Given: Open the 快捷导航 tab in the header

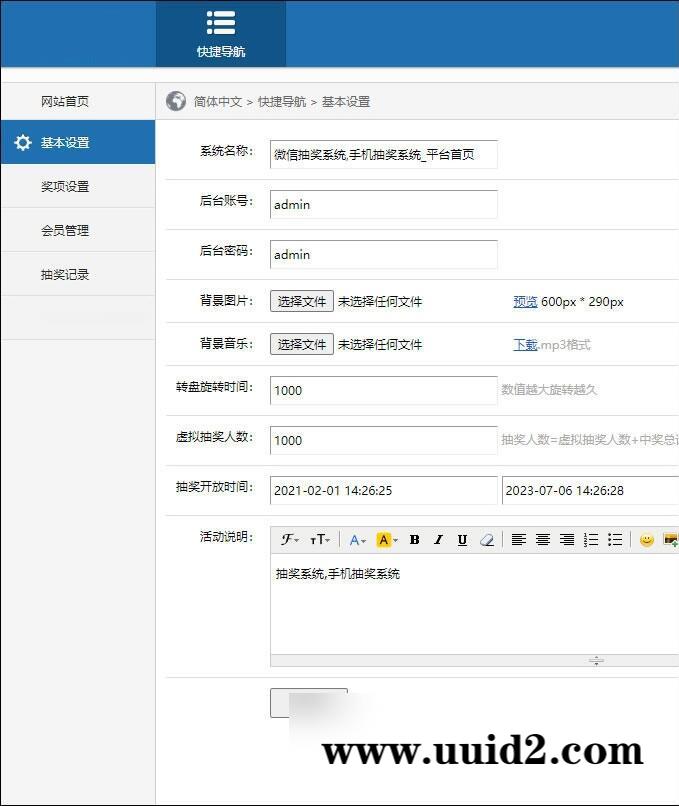Looking at the screenshot, I should point(221,34).
